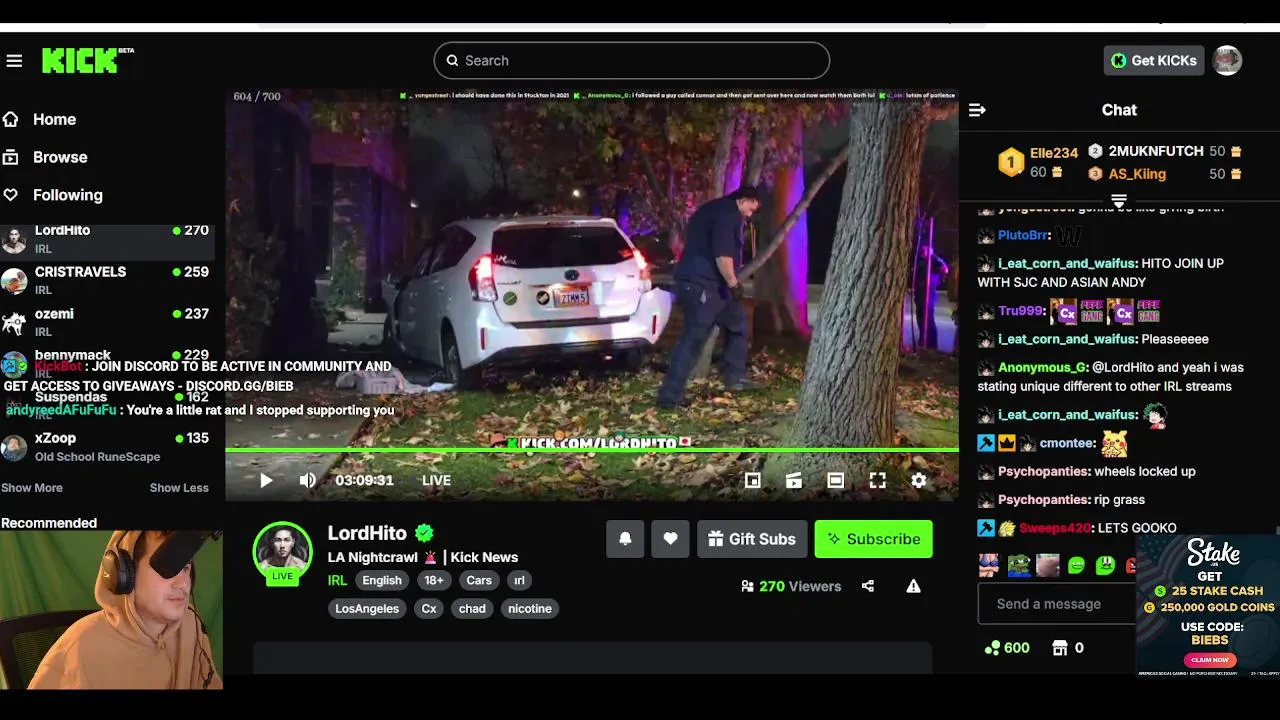This screenshot has width=1280, height=720.
Task: Click Sweeps420's username in chat
Action: [x=1054, y=527]
